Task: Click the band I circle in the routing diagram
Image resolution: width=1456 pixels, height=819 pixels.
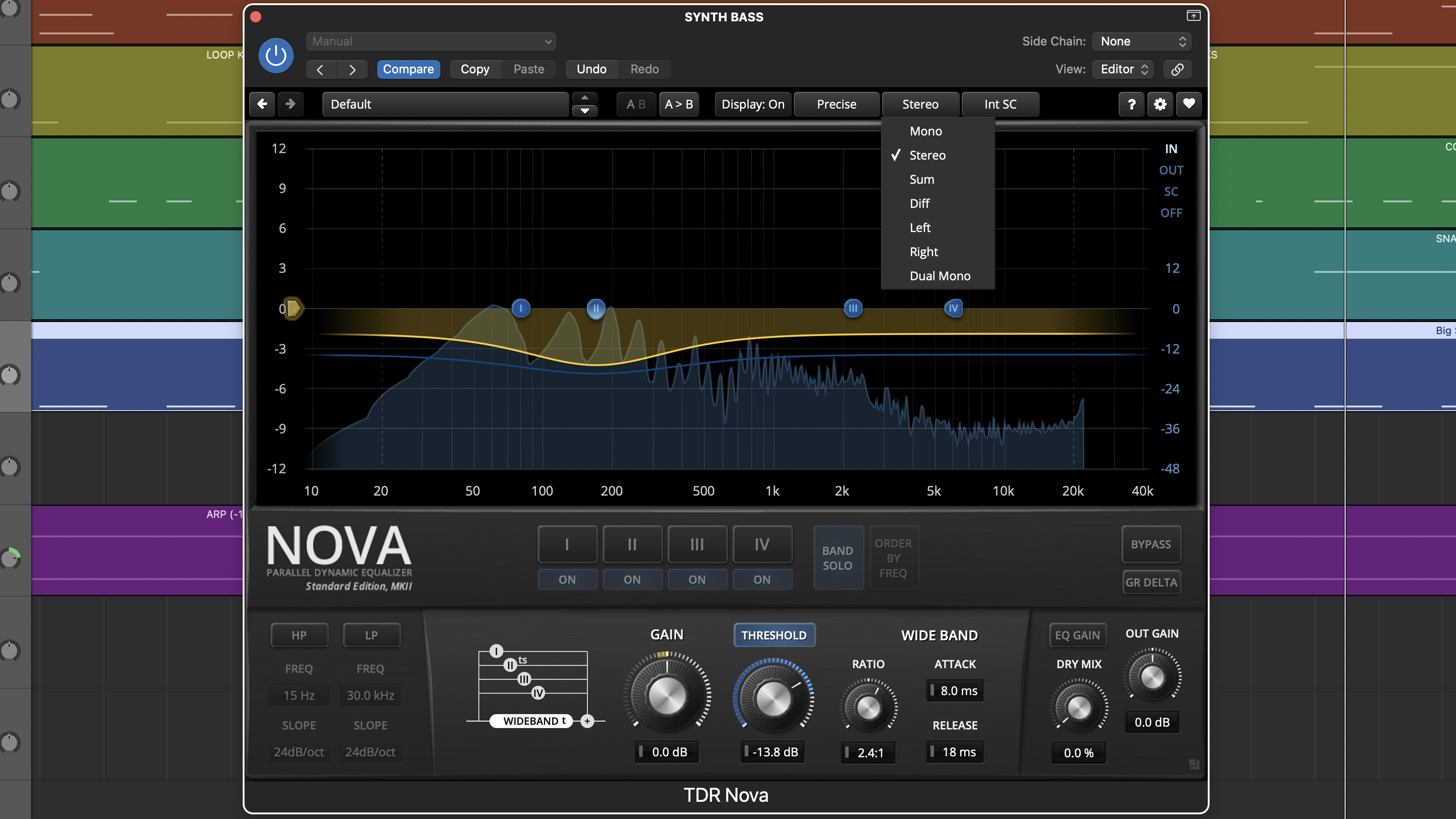Action: coord(496,651)
